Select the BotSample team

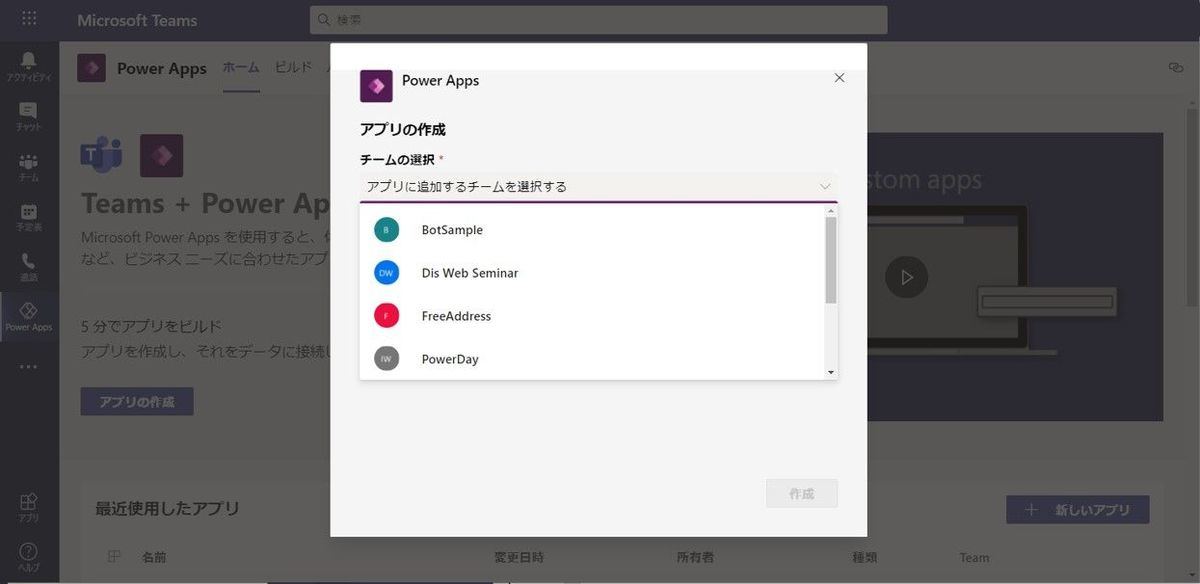click(592, 230)
